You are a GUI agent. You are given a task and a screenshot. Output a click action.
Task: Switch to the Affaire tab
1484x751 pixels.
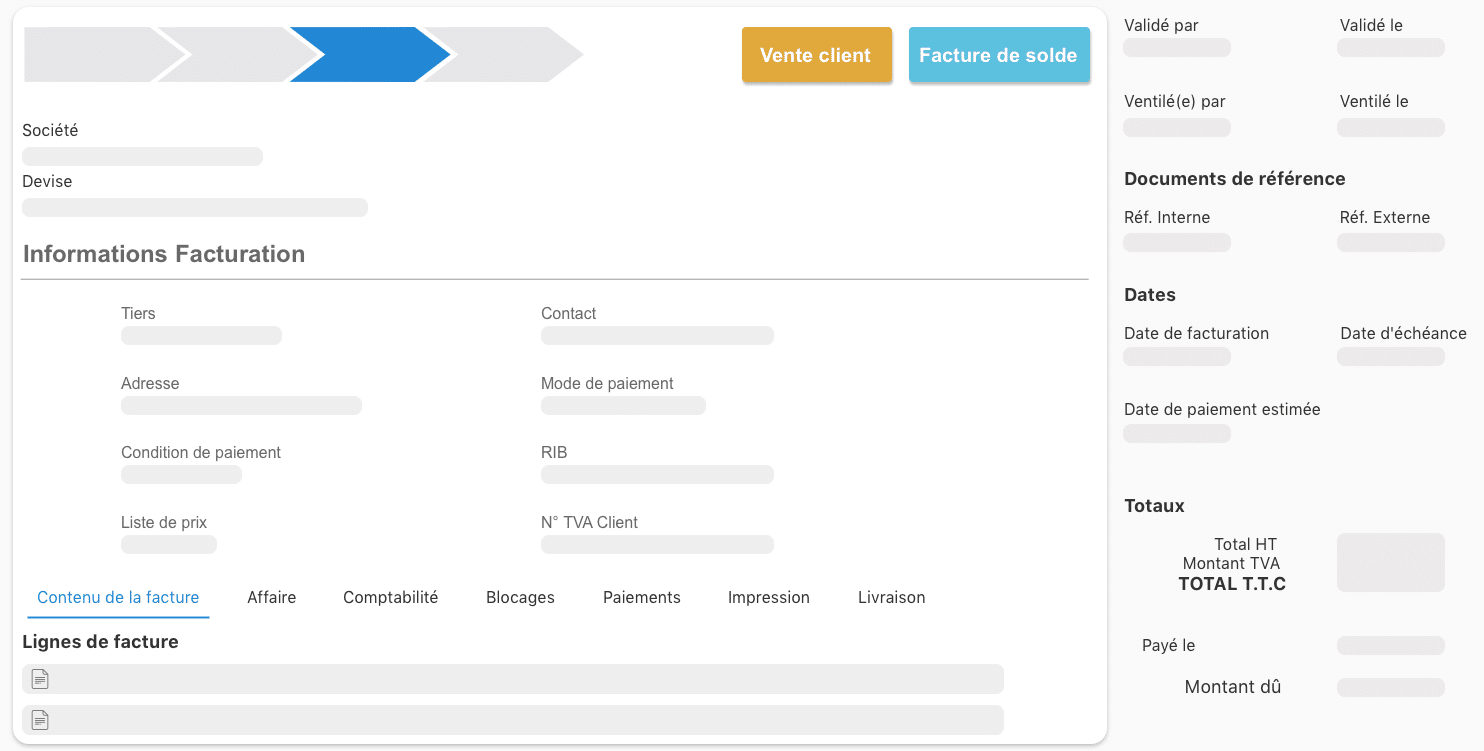click(271, 597)
